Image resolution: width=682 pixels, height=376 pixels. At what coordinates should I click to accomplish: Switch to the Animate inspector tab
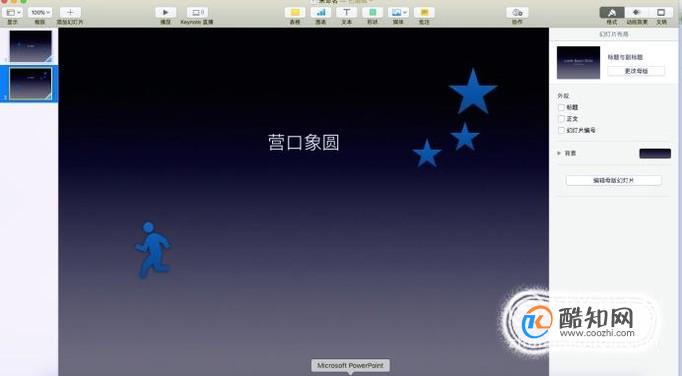point(637,13)
